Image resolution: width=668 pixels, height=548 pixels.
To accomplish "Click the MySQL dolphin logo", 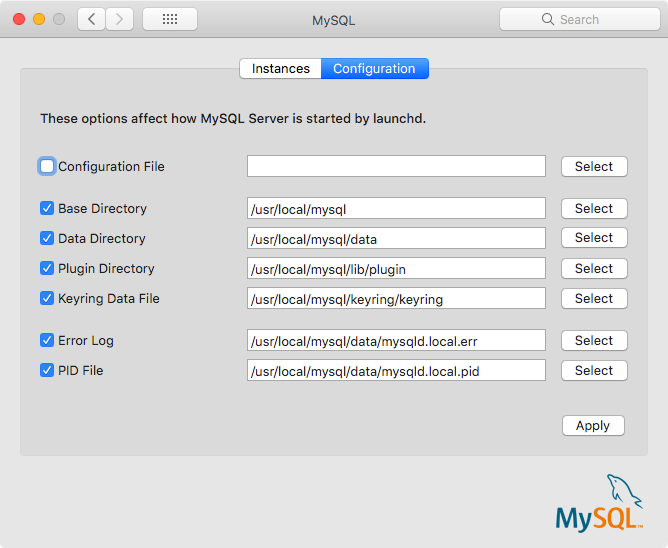I will [600, 503].
